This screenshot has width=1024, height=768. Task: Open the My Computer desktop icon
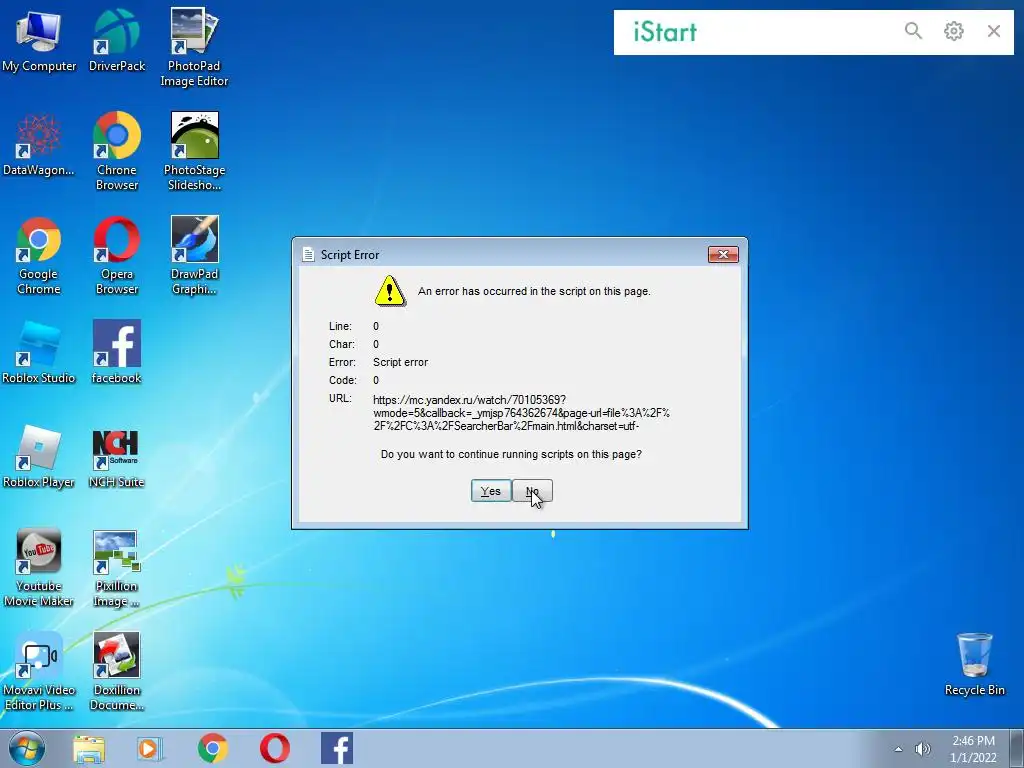[x=39, y=40]
